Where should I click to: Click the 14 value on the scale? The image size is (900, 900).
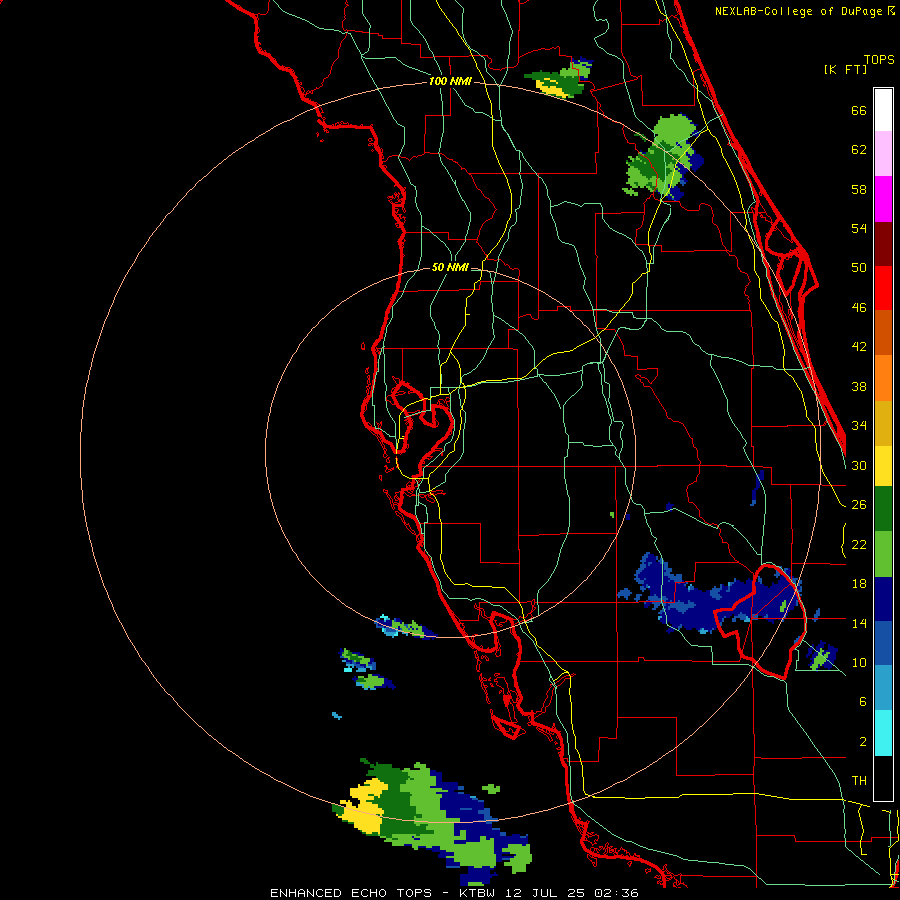859,623
